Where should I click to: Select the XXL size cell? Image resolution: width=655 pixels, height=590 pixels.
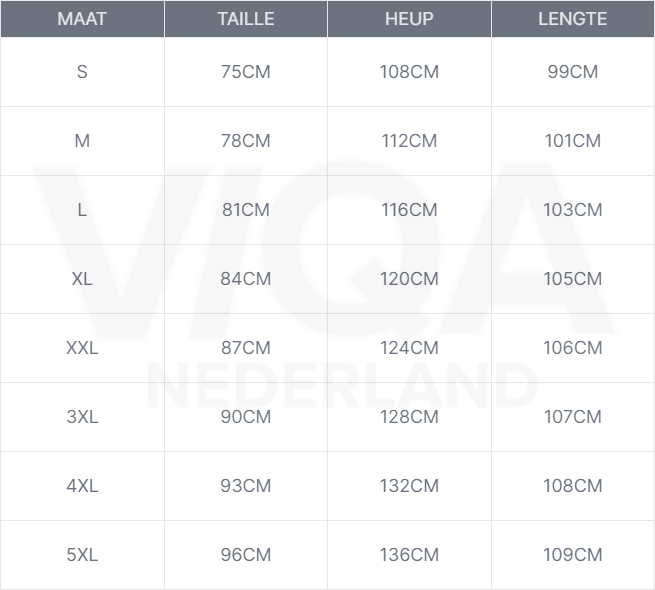[x=82, y=348]
